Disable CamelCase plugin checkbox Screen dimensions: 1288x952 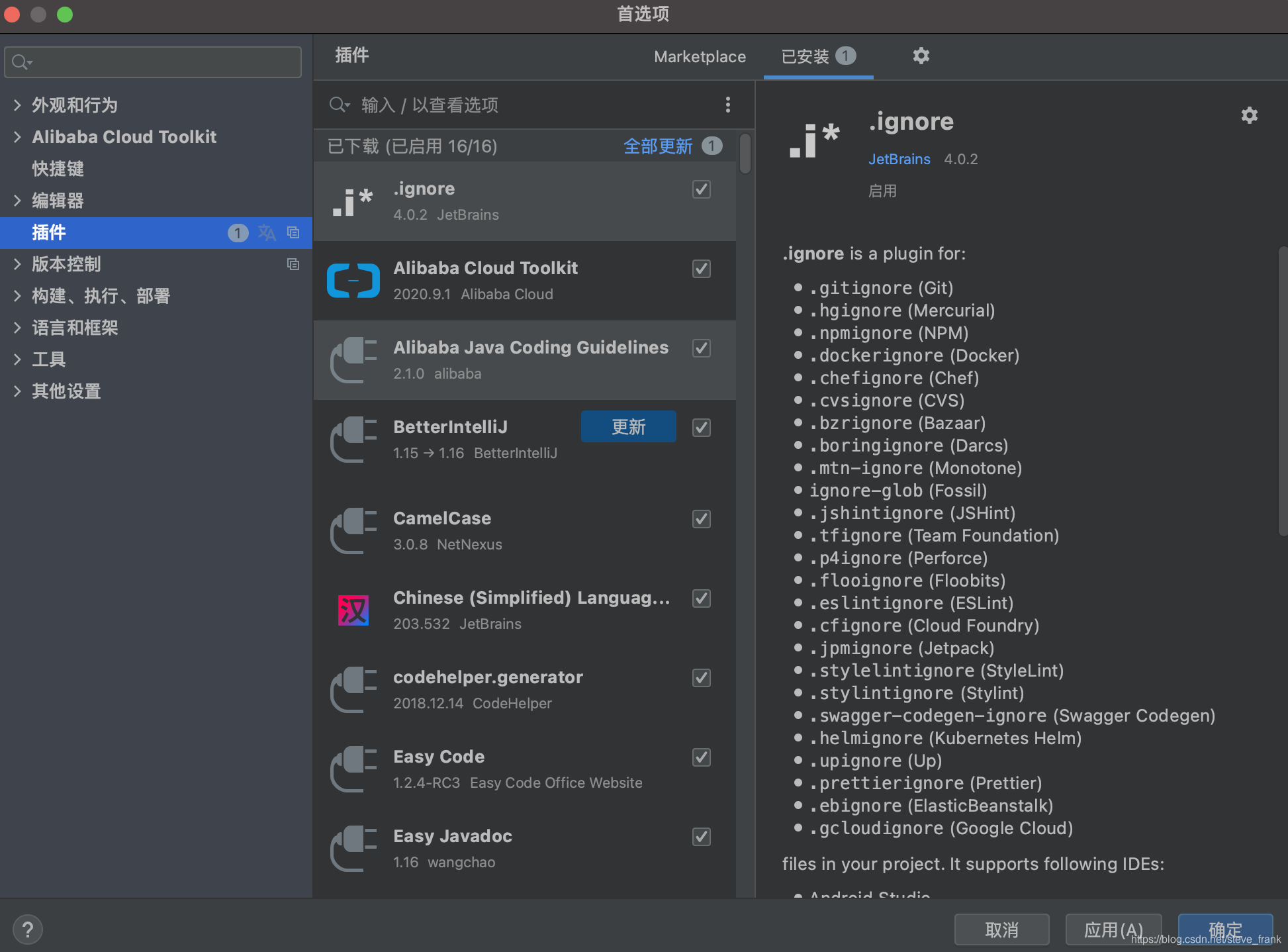(702, 519)
